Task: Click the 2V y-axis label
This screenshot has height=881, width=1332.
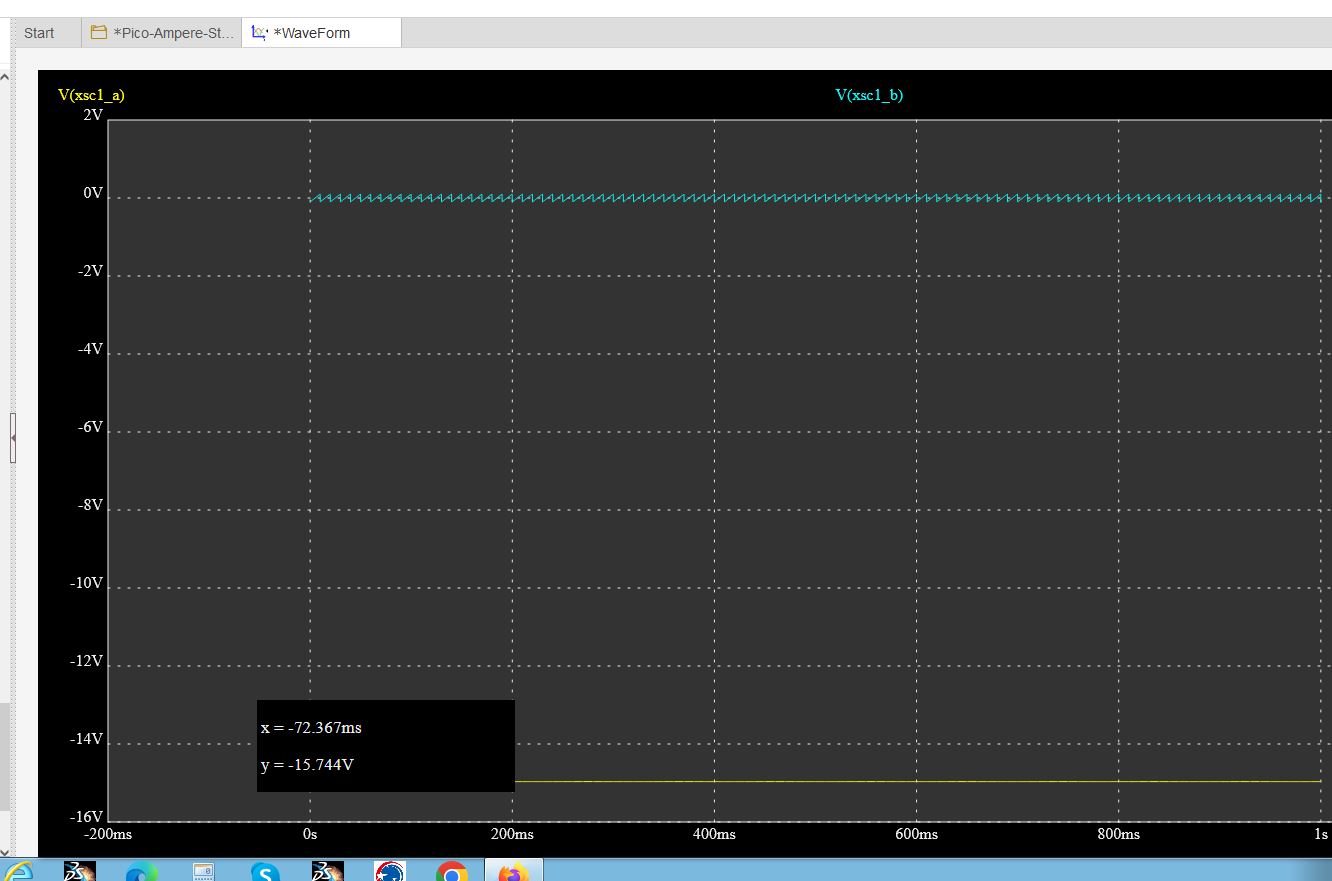Action: tap(93, 115)
